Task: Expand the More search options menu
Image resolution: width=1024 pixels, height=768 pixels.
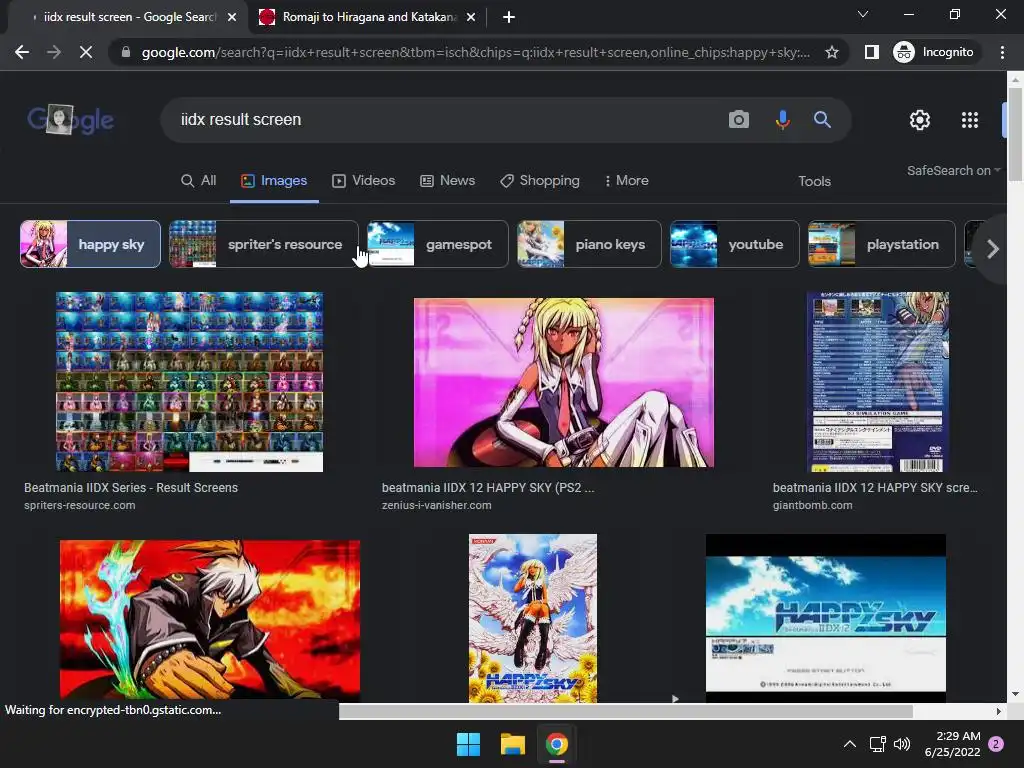Action: [626, 181]
